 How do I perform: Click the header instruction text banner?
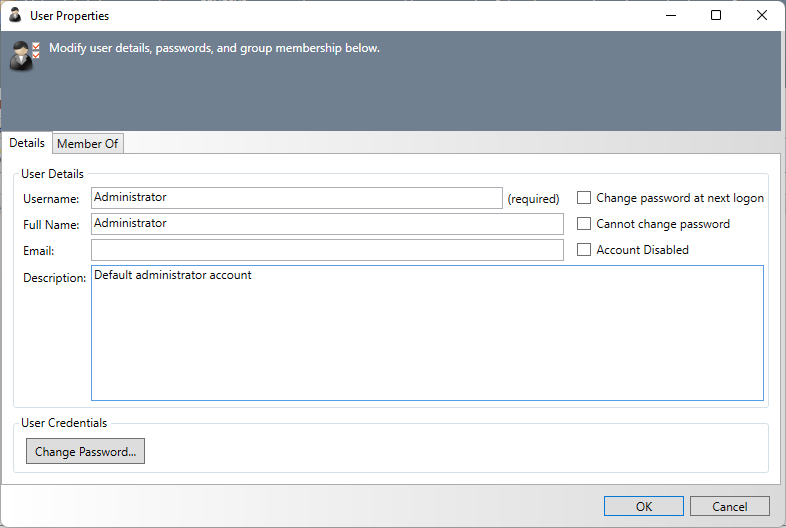click(215, 48)
